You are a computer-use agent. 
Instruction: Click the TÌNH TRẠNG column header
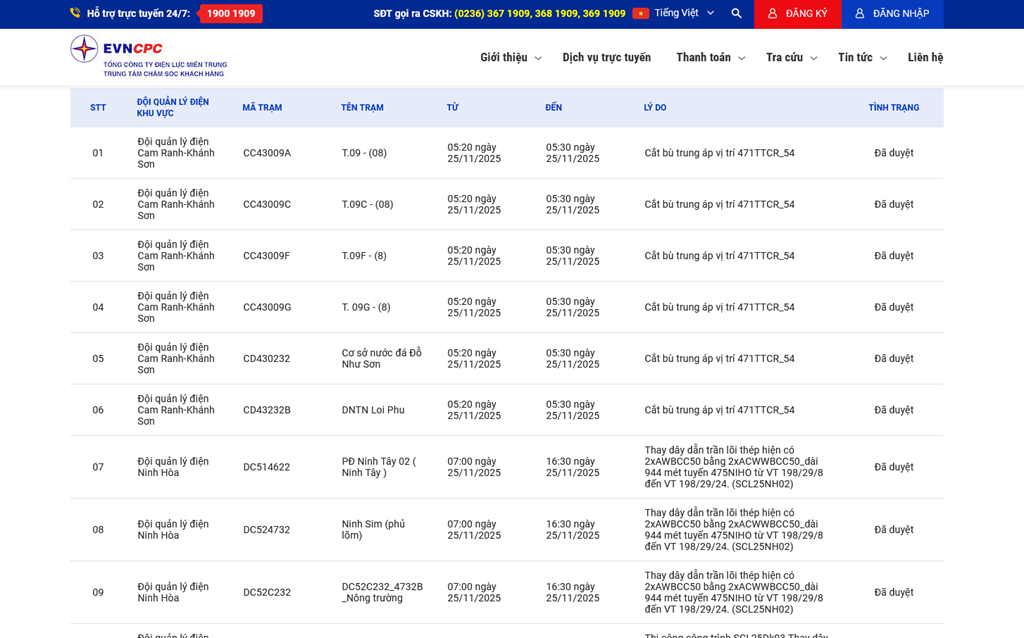(x=893, y=108)
